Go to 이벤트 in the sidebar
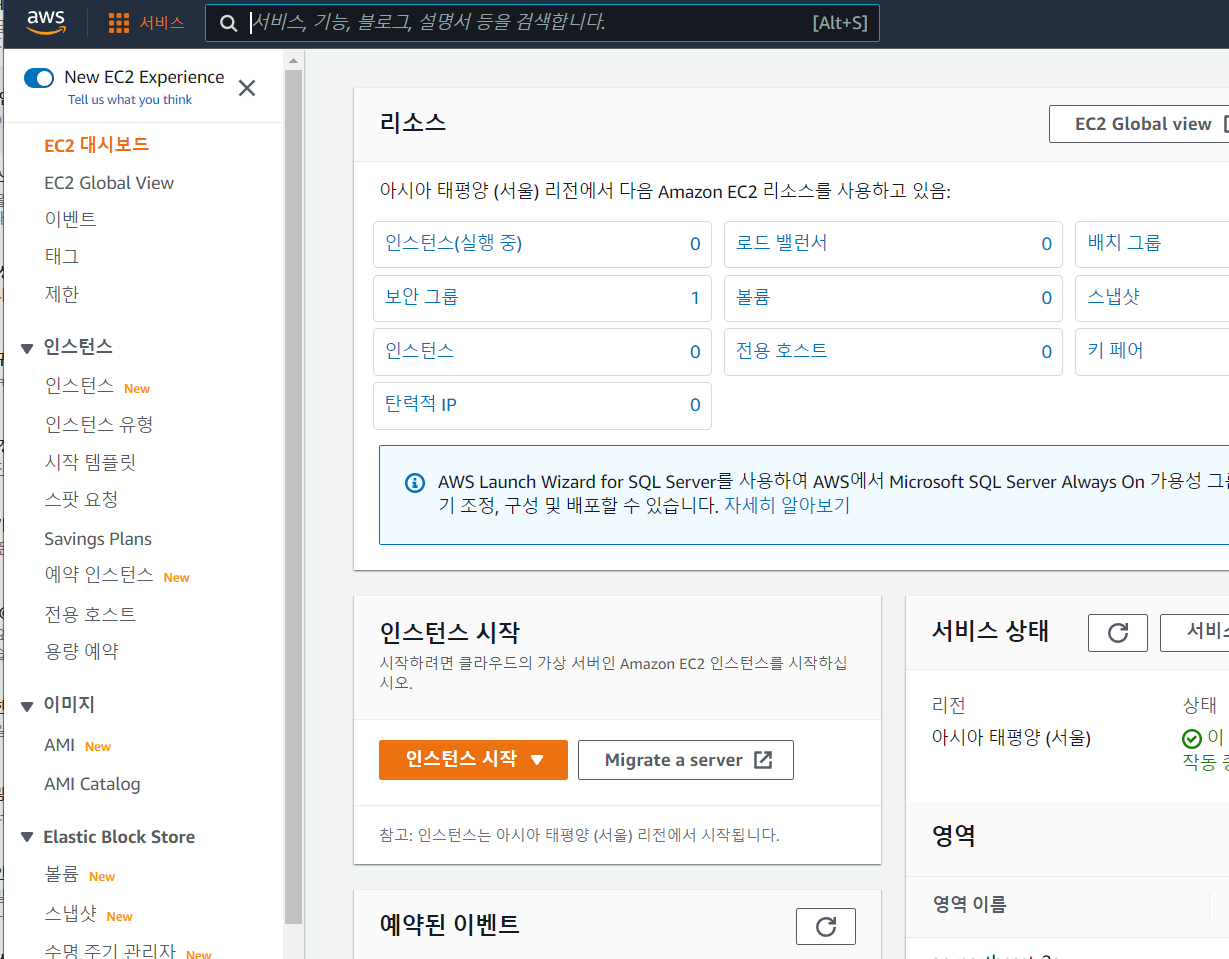Viewport: 1229px width, 959px height. (x=70, y=219)
